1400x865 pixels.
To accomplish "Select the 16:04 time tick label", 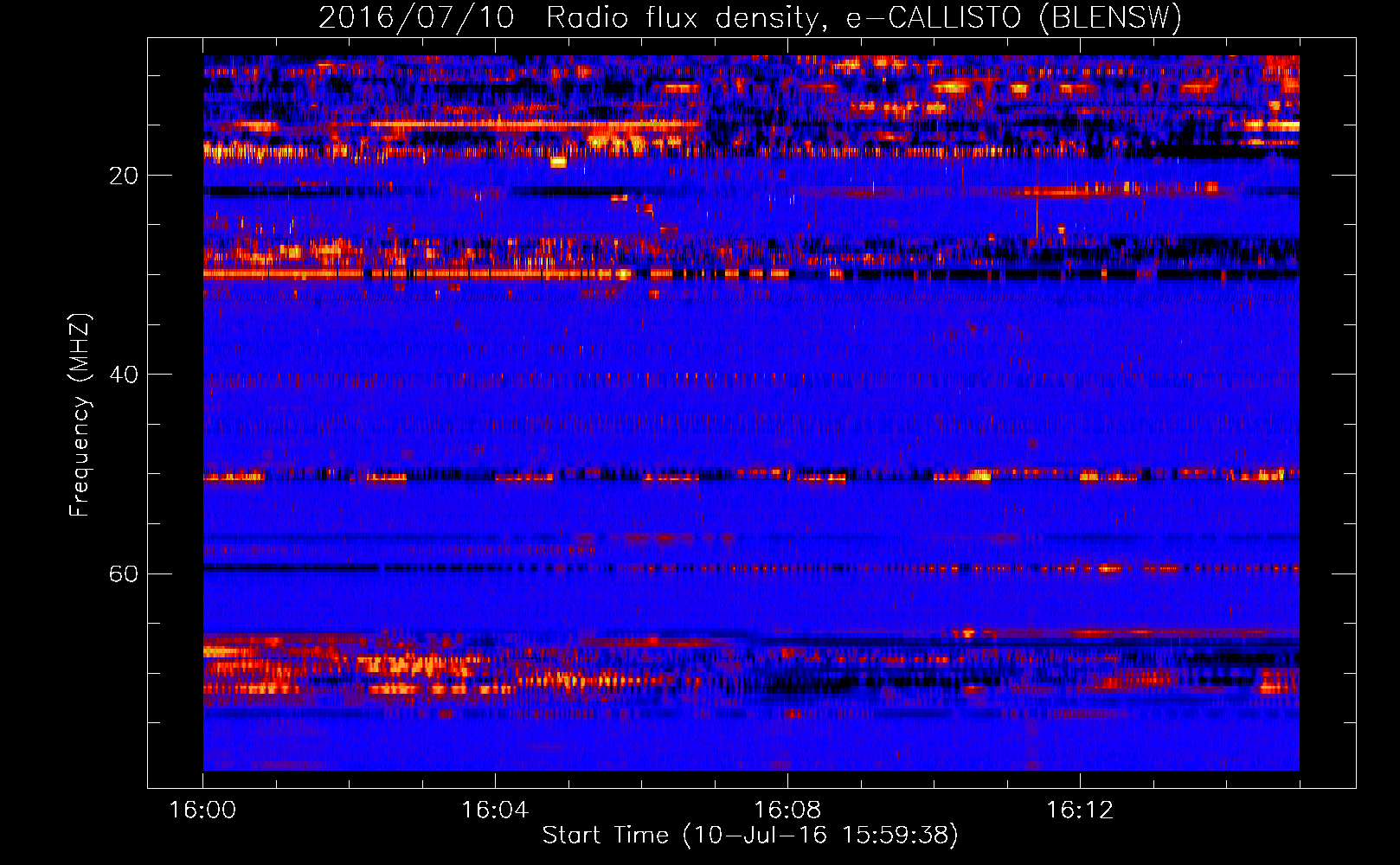I will point(495,811).
